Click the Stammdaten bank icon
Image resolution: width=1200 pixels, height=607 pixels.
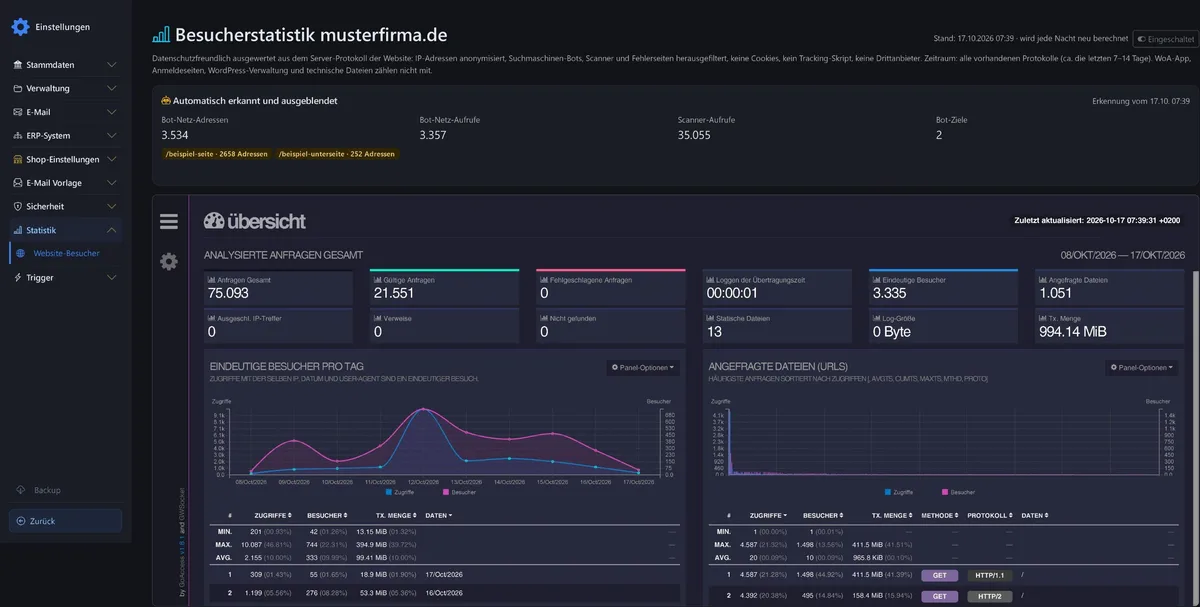coord(17,65)
